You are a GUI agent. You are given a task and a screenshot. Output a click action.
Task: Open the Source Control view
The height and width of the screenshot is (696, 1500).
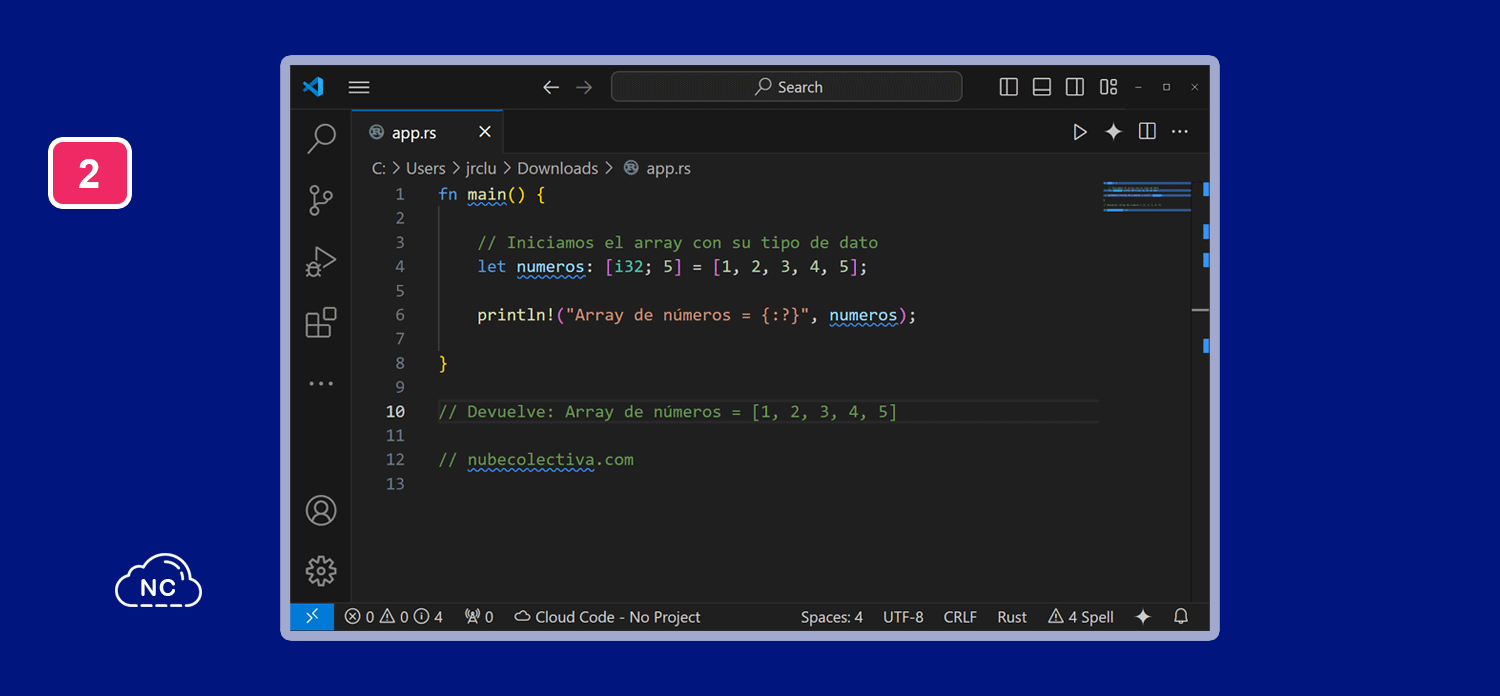pyautogui.click(x=321, y=200)
